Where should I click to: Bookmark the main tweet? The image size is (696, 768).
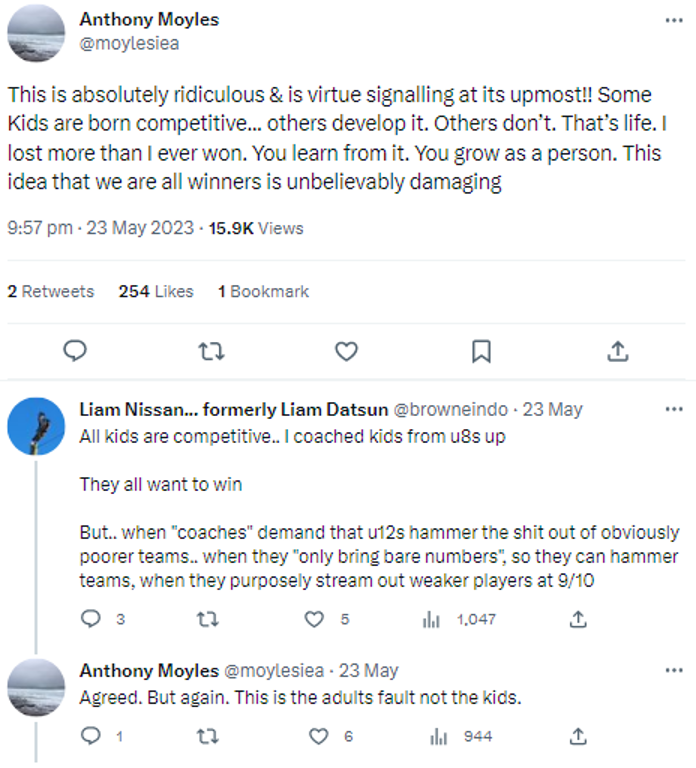[481, 351]
